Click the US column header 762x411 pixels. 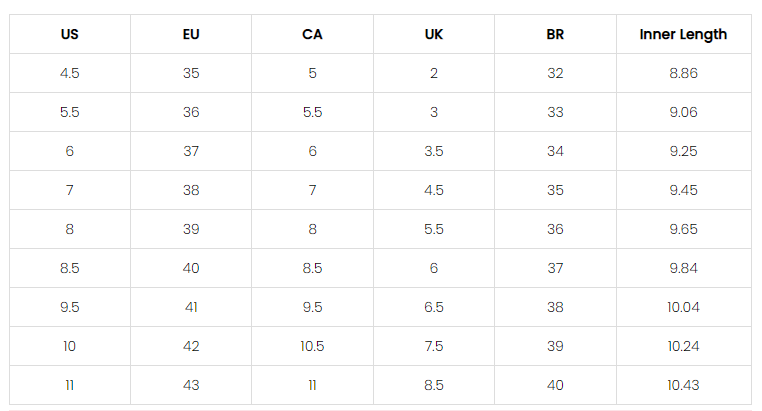(x=69, y=34)
